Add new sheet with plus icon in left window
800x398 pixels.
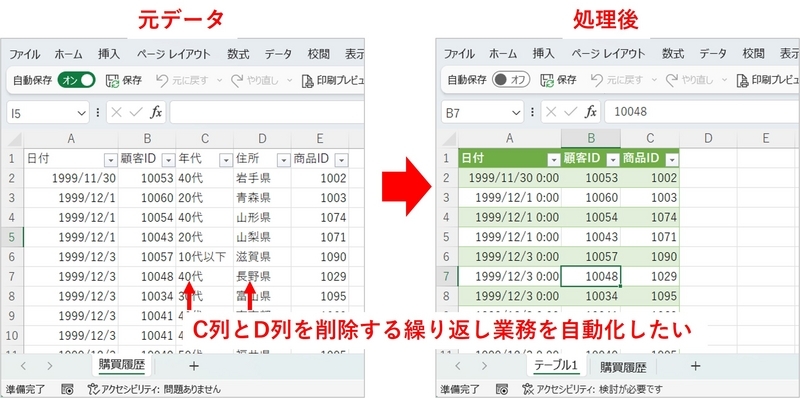193,365
